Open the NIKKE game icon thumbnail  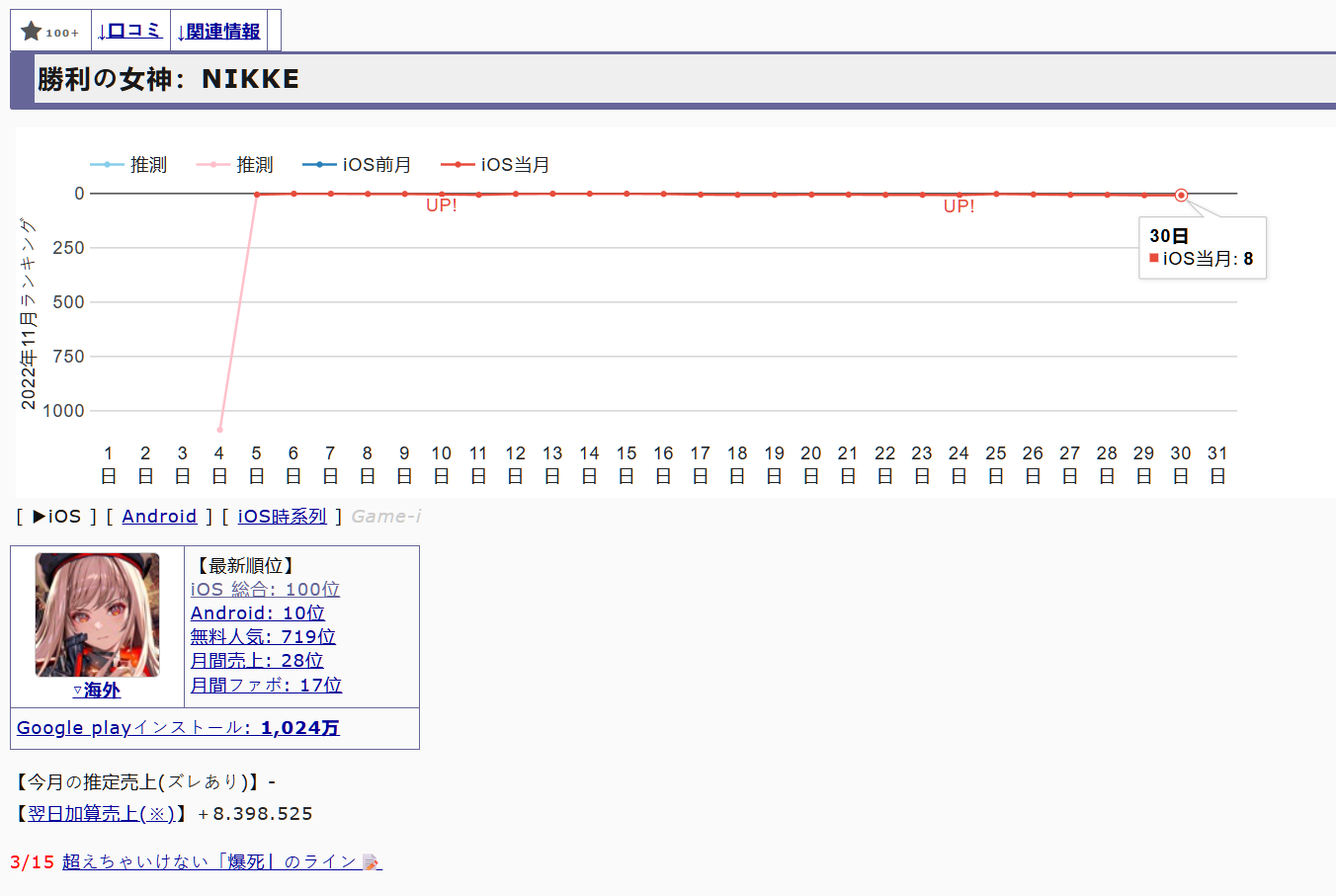[x=97, y=614]
